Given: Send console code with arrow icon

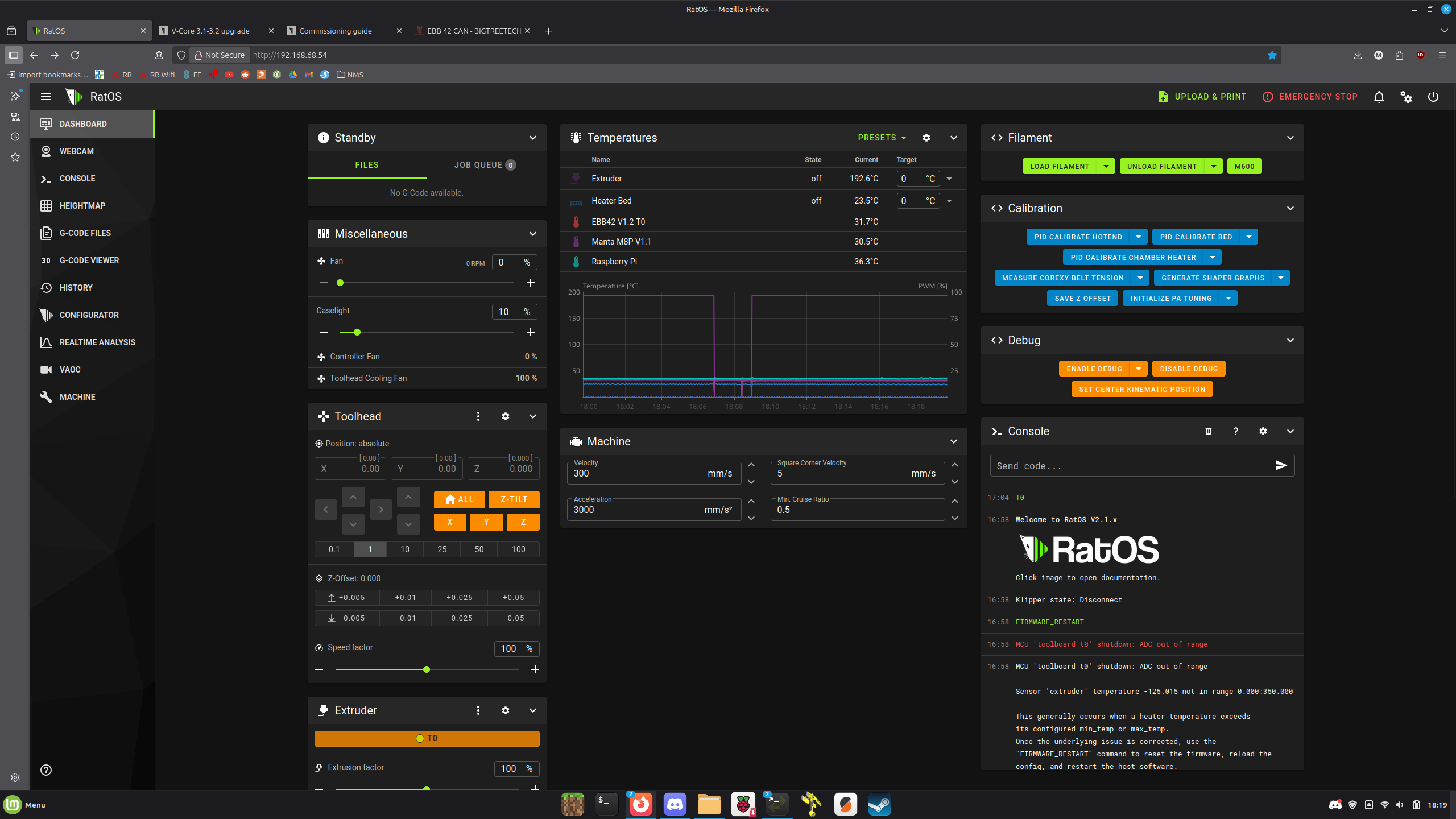Looking at the screenshot, I should (x=1280, y=466).
